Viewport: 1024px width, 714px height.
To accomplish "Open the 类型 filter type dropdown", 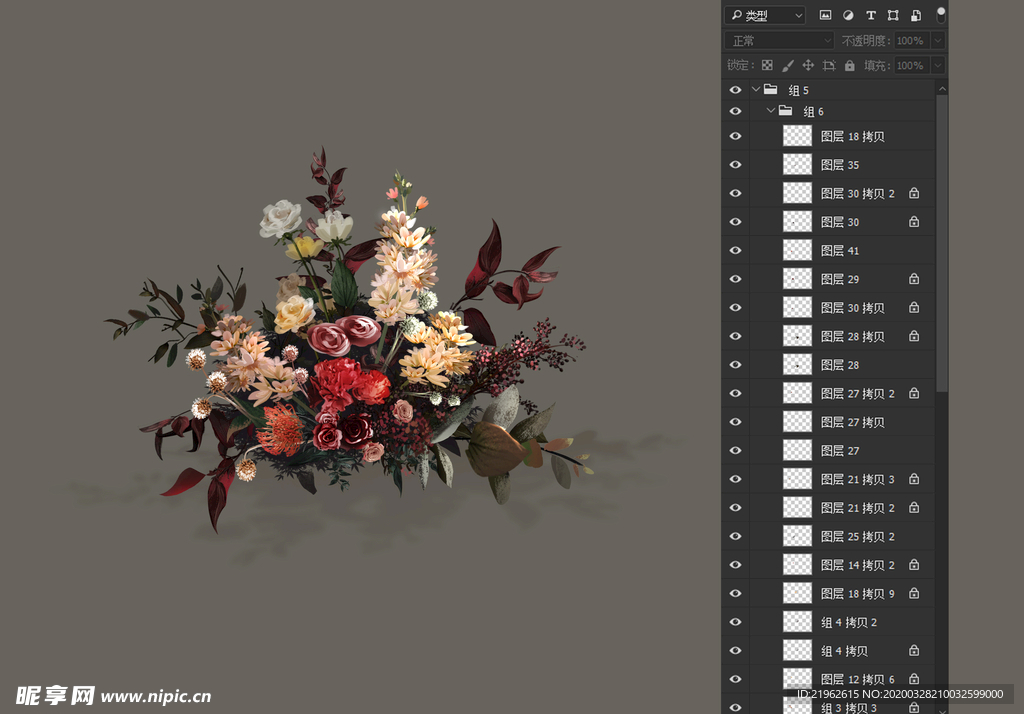I will click(x=765, y=15).
